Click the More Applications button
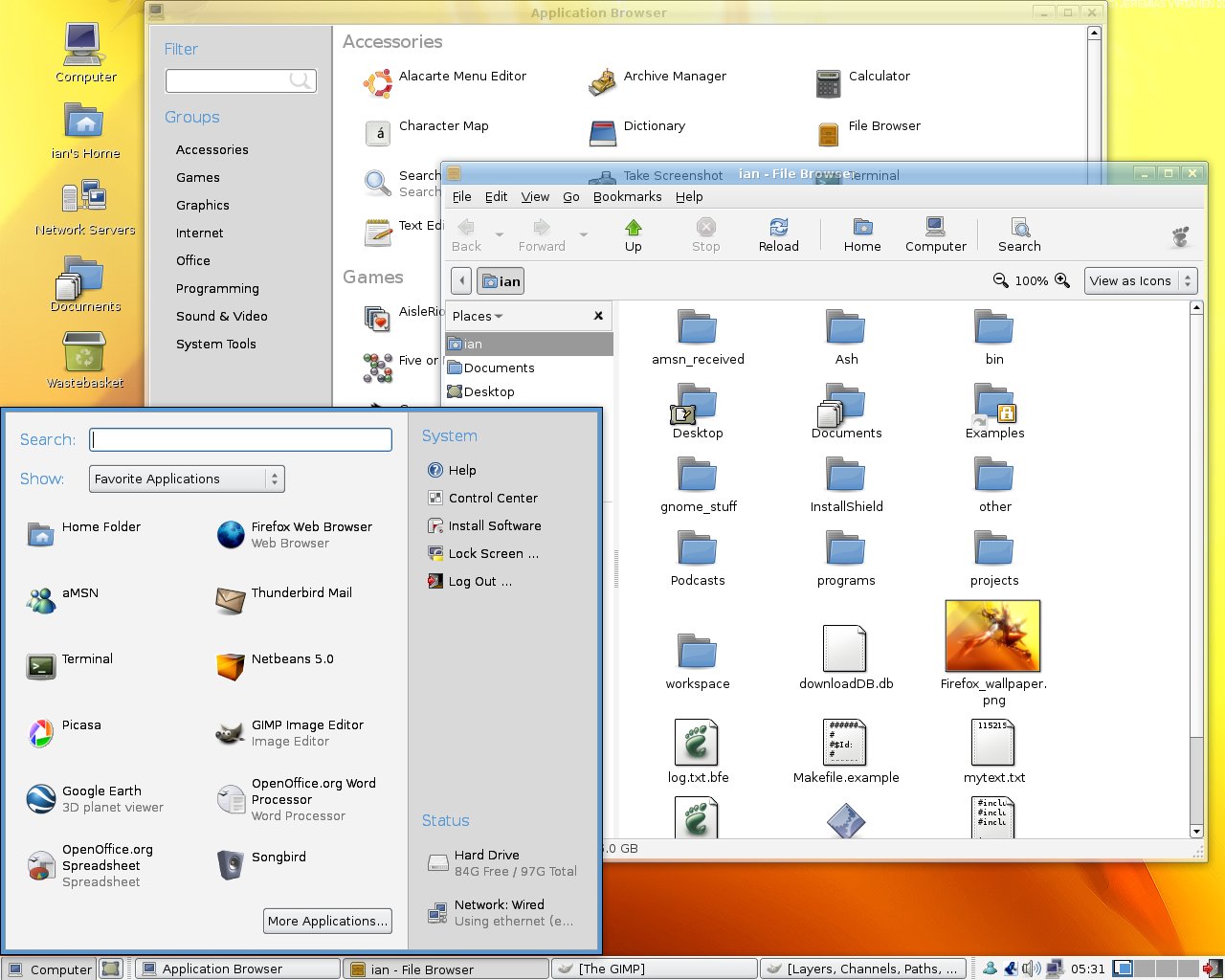1225x980 pixels. [x=327, y=921]
